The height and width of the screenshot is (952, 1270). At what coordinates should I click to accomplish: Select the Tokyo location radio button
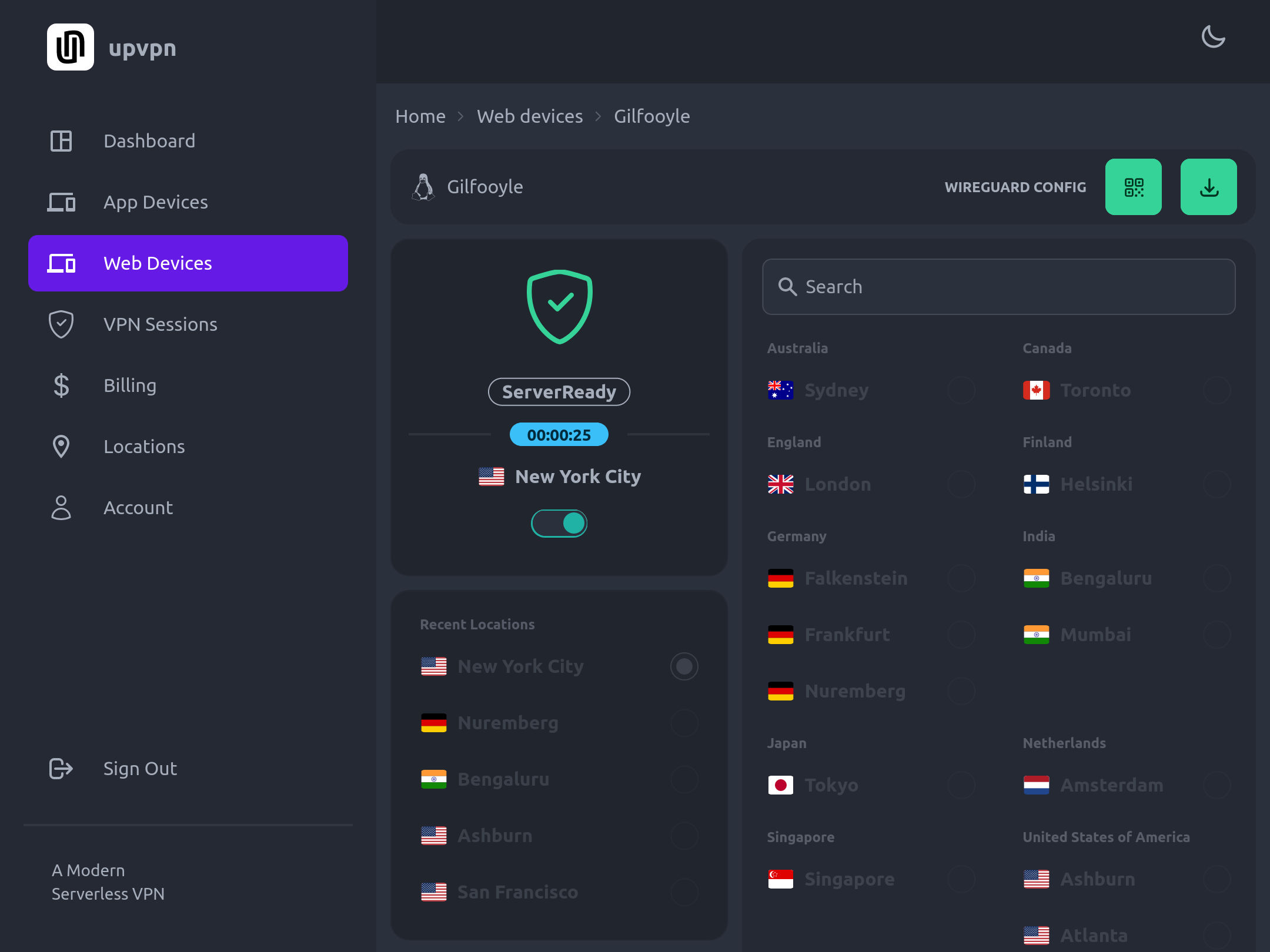(961, 785)
